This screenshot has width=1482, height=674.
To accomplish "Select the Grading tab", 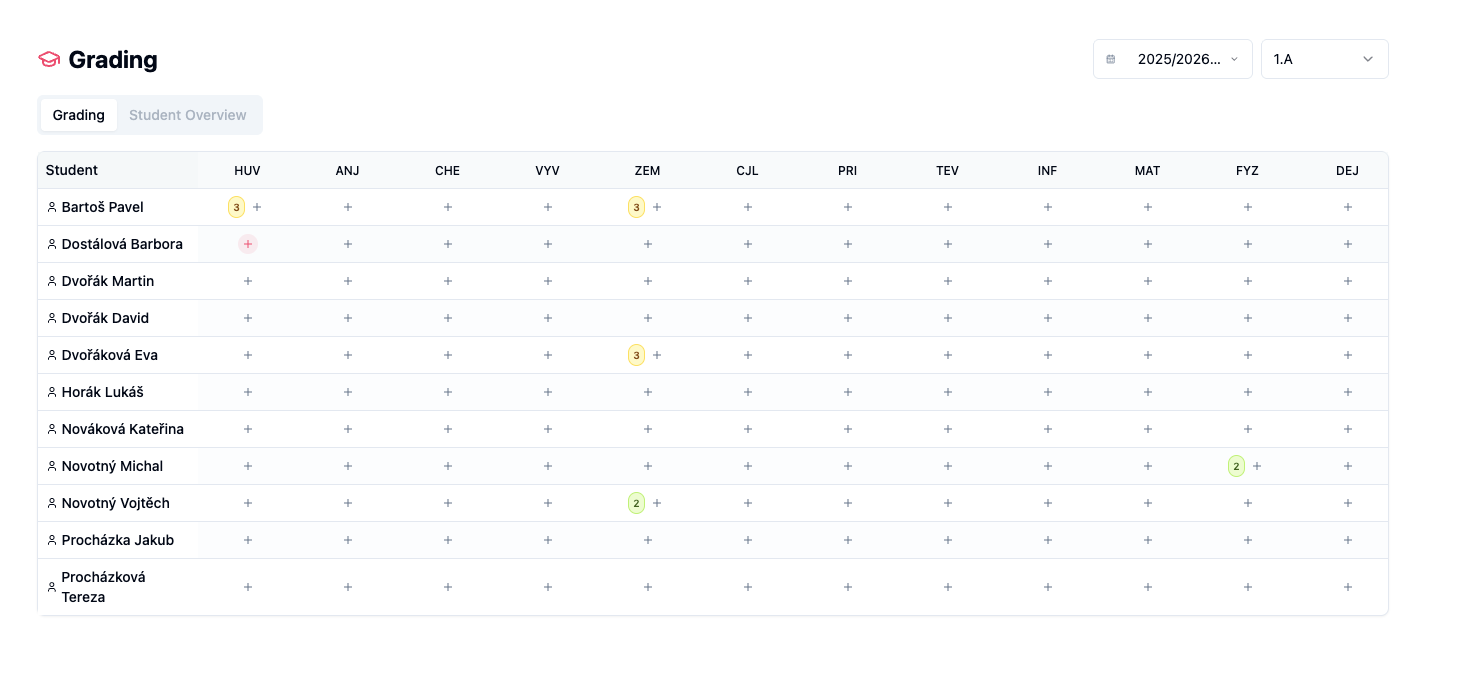I will pyautogui.click(x=79, y=115).
